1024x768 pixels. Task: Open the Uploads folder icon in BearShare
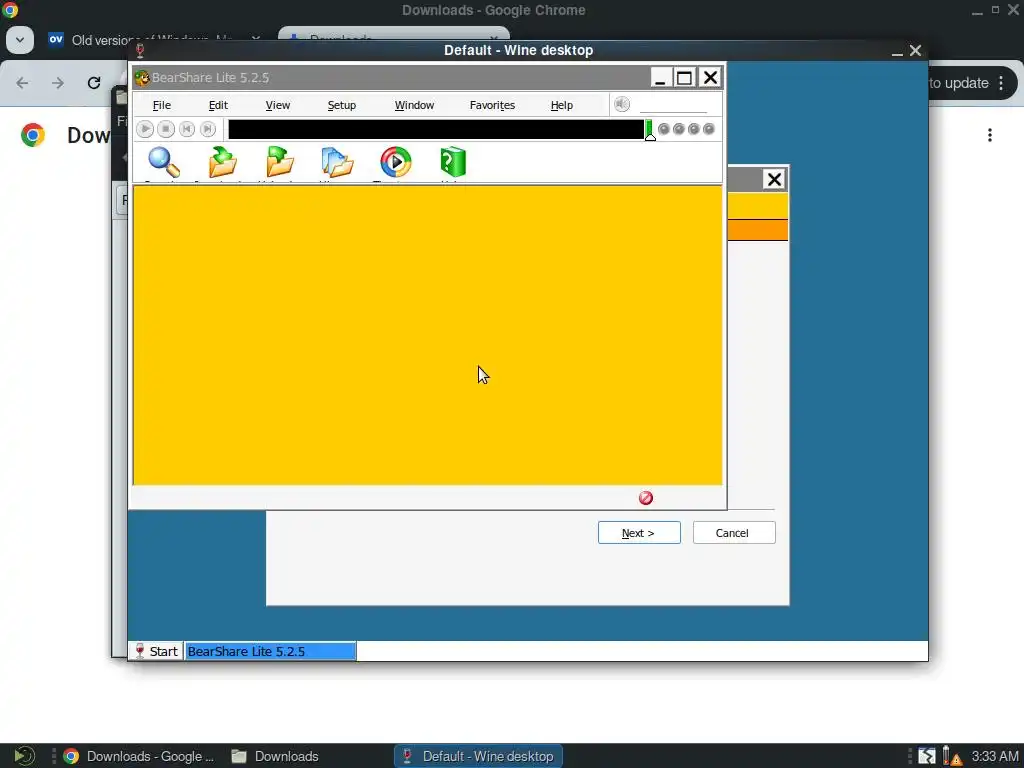[280, 162]
